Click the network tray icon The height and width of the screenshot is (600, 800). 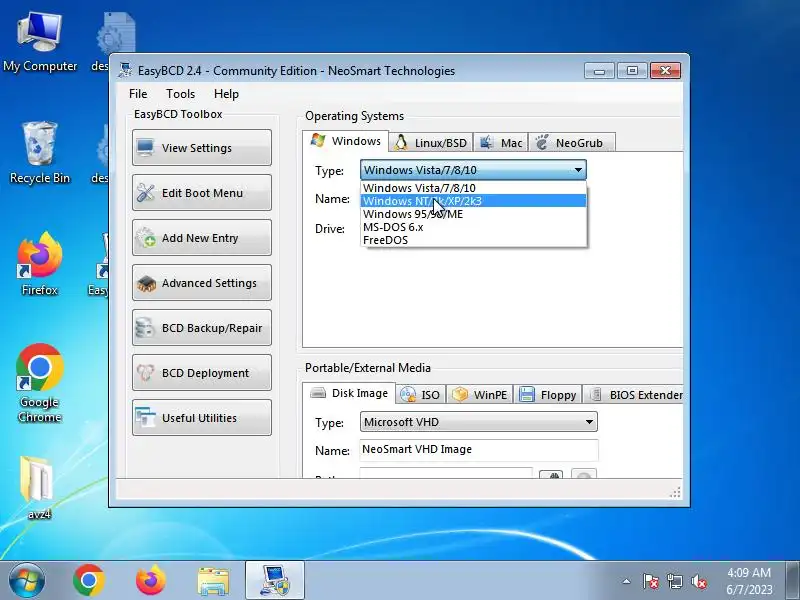pyautogui.click(x=674, y=581)
